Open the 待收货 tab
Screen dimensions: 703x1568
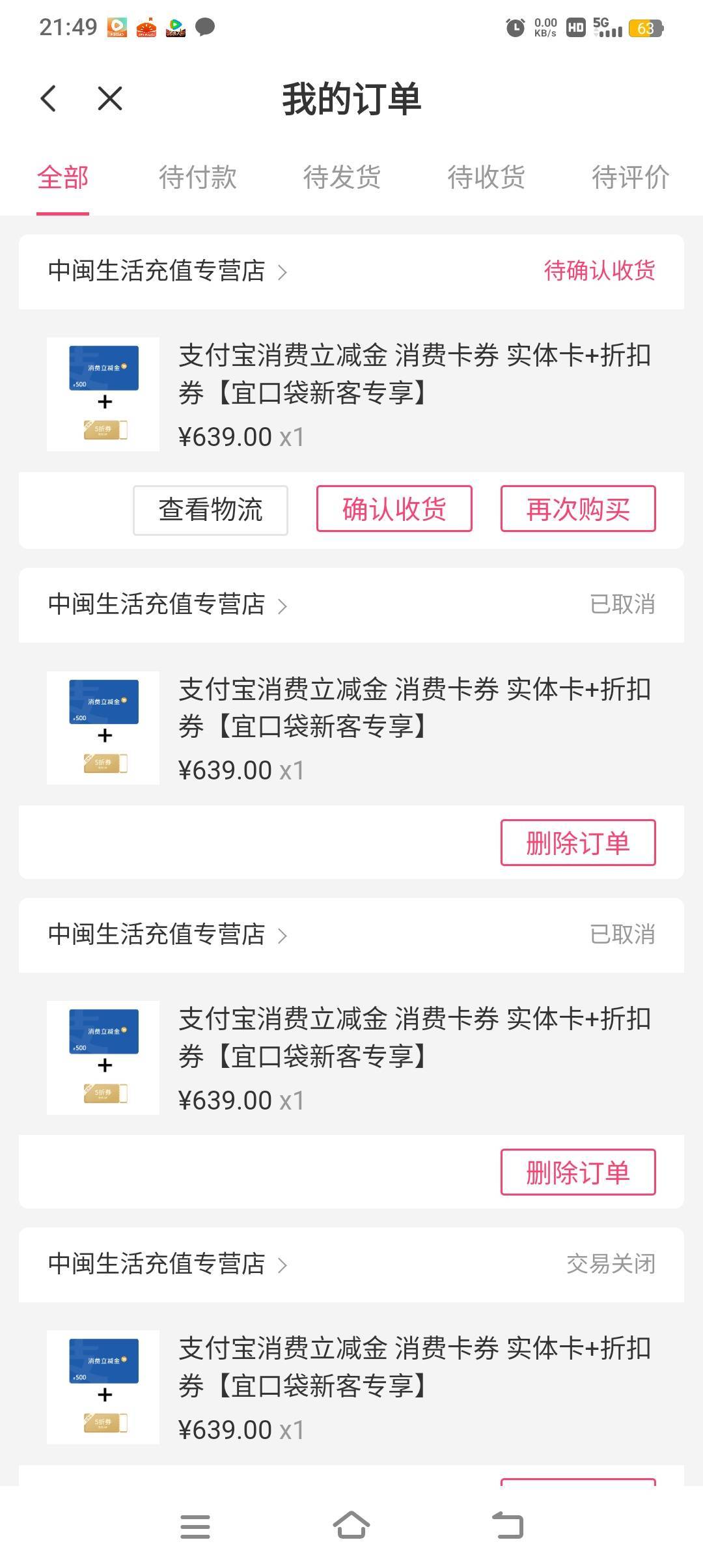coord(486,177)
